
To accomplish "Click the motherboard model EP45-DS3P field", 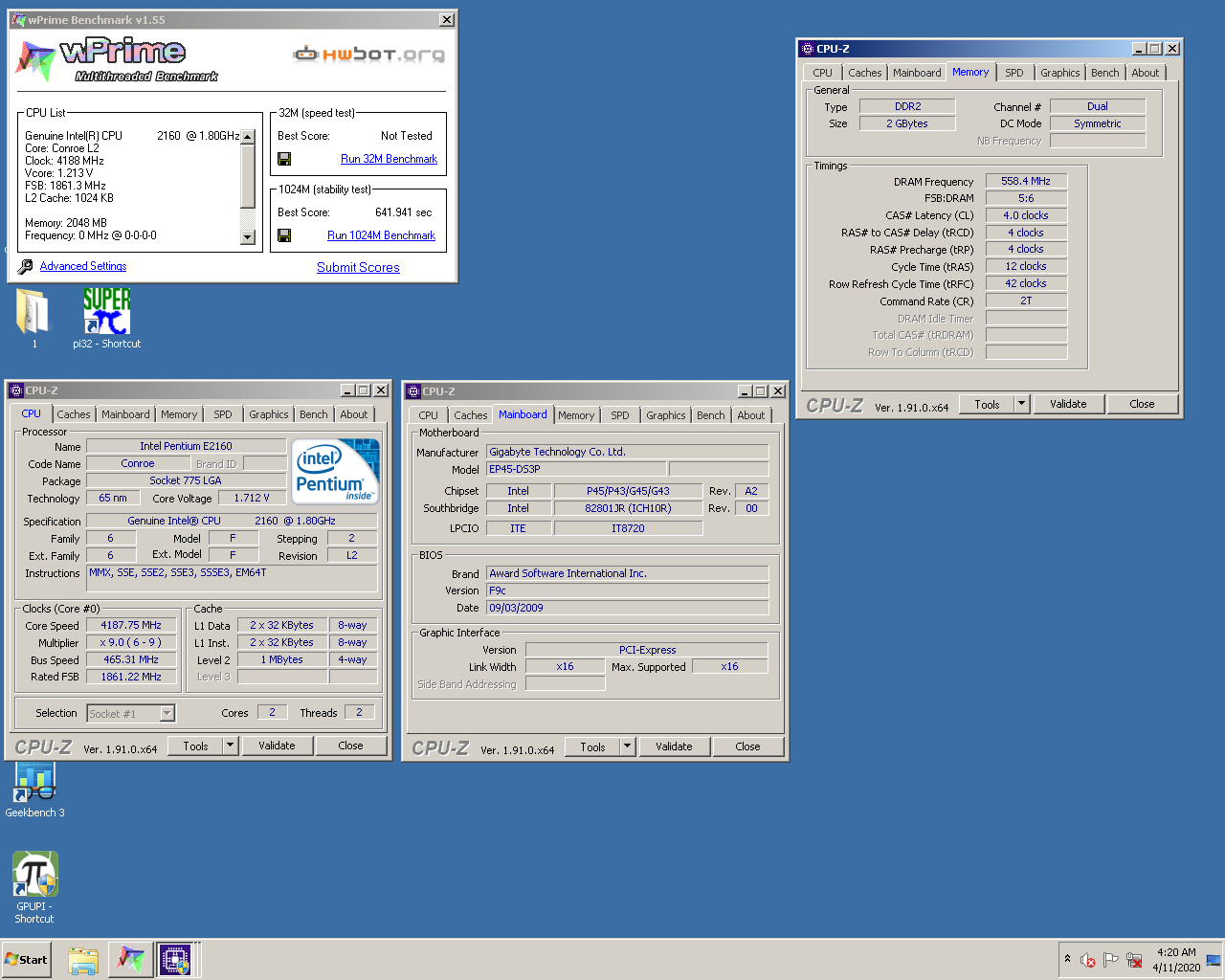I will (x=577, y=469).
